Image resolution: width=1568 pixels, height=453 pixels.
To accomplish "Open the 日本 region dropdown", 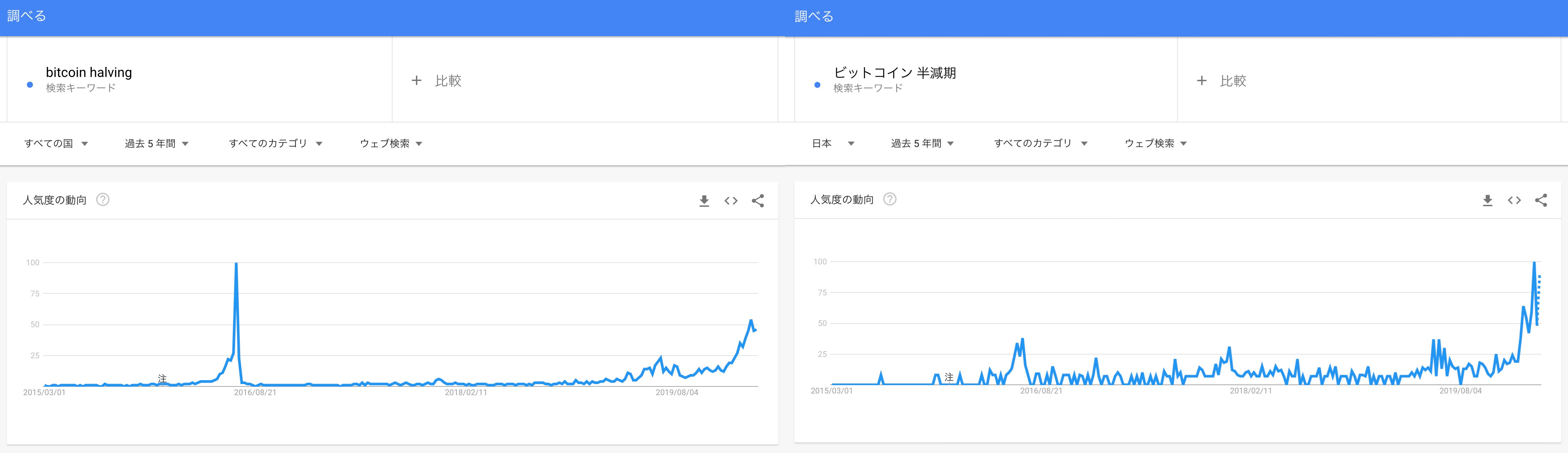I will point(833,144).
